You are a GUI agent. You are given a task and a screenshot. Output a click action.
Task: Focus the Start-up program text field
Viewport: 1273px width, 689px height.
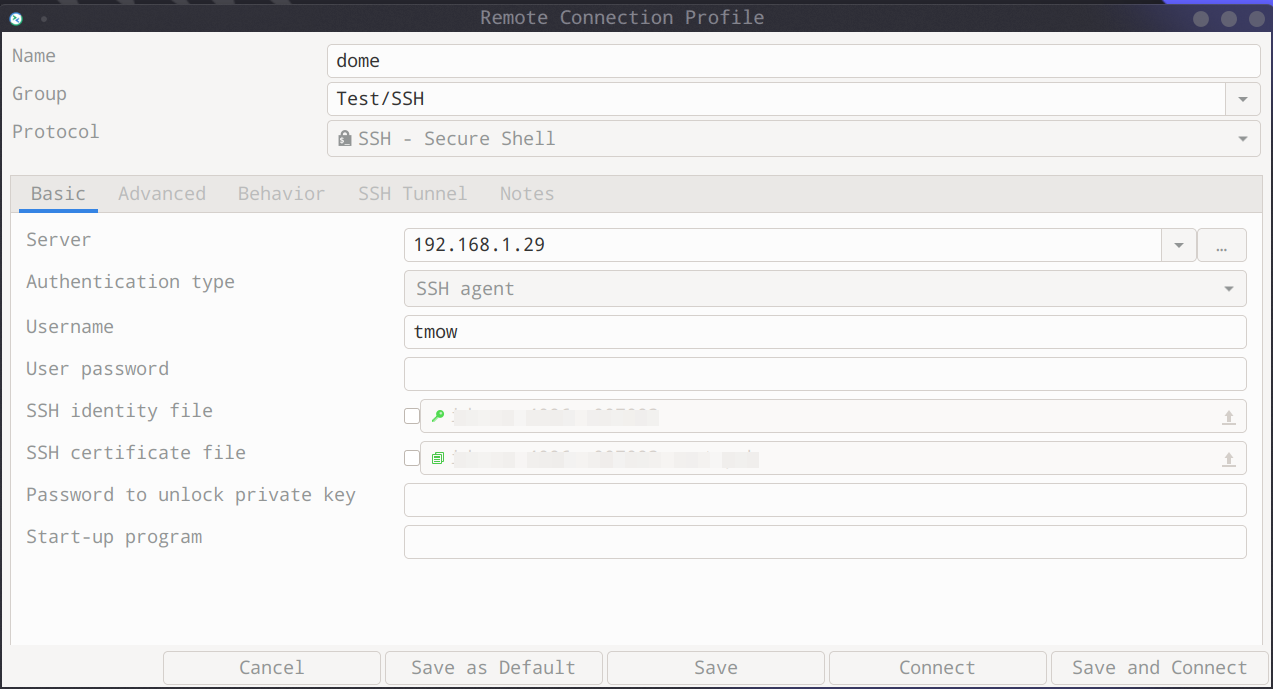tap(825, 542)
